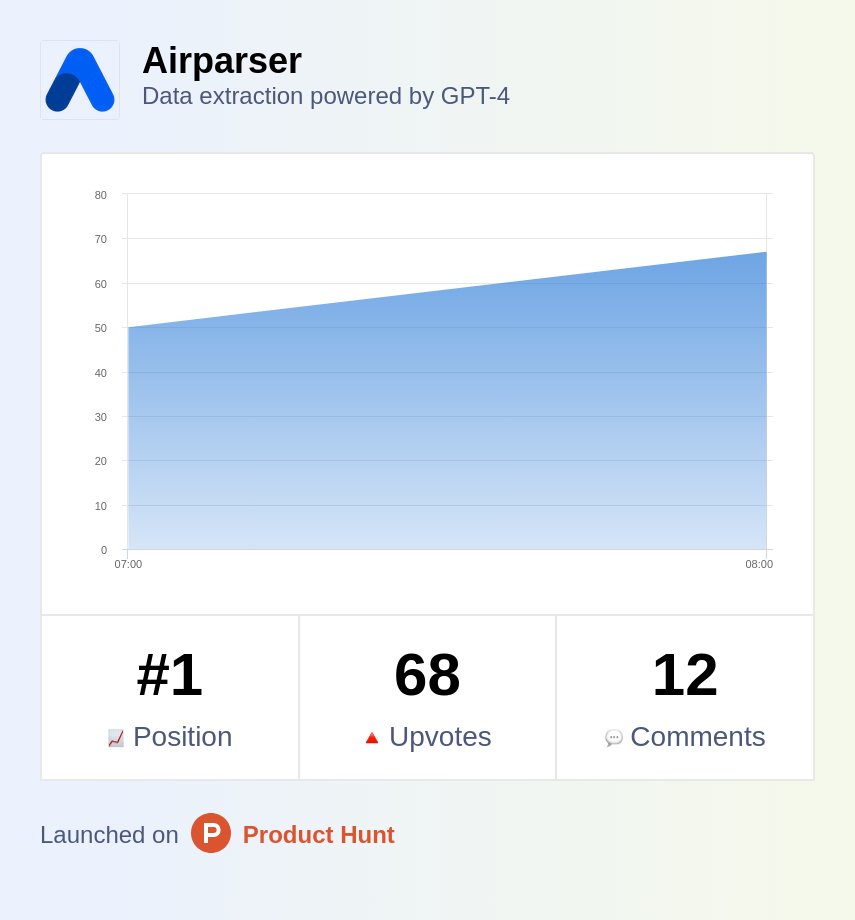The height and width of the screenshot is (920, 855).
Task: Click the Launched on text label
Action: pyautogui.click(x=108, y=835)
